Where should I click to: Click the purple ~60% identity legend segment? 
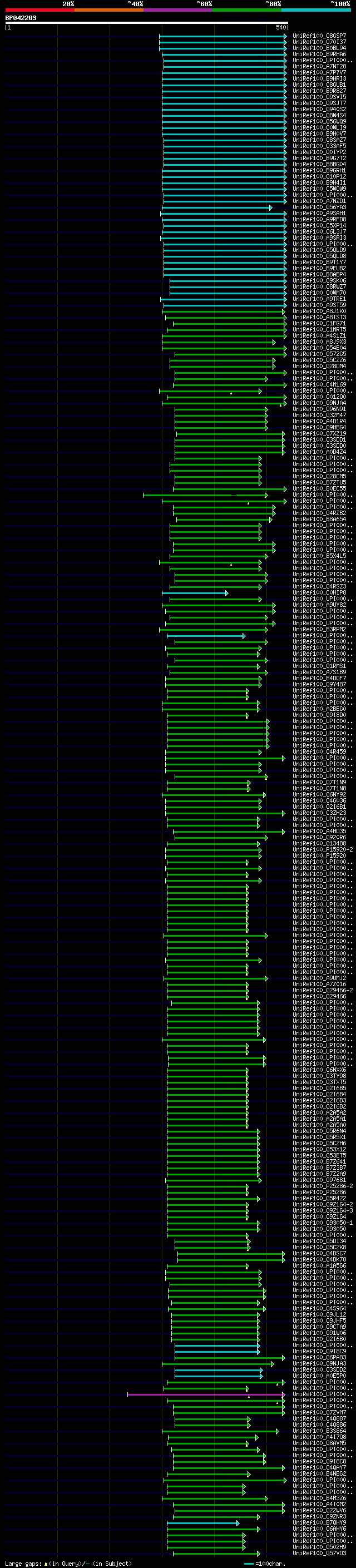(179, 10)
